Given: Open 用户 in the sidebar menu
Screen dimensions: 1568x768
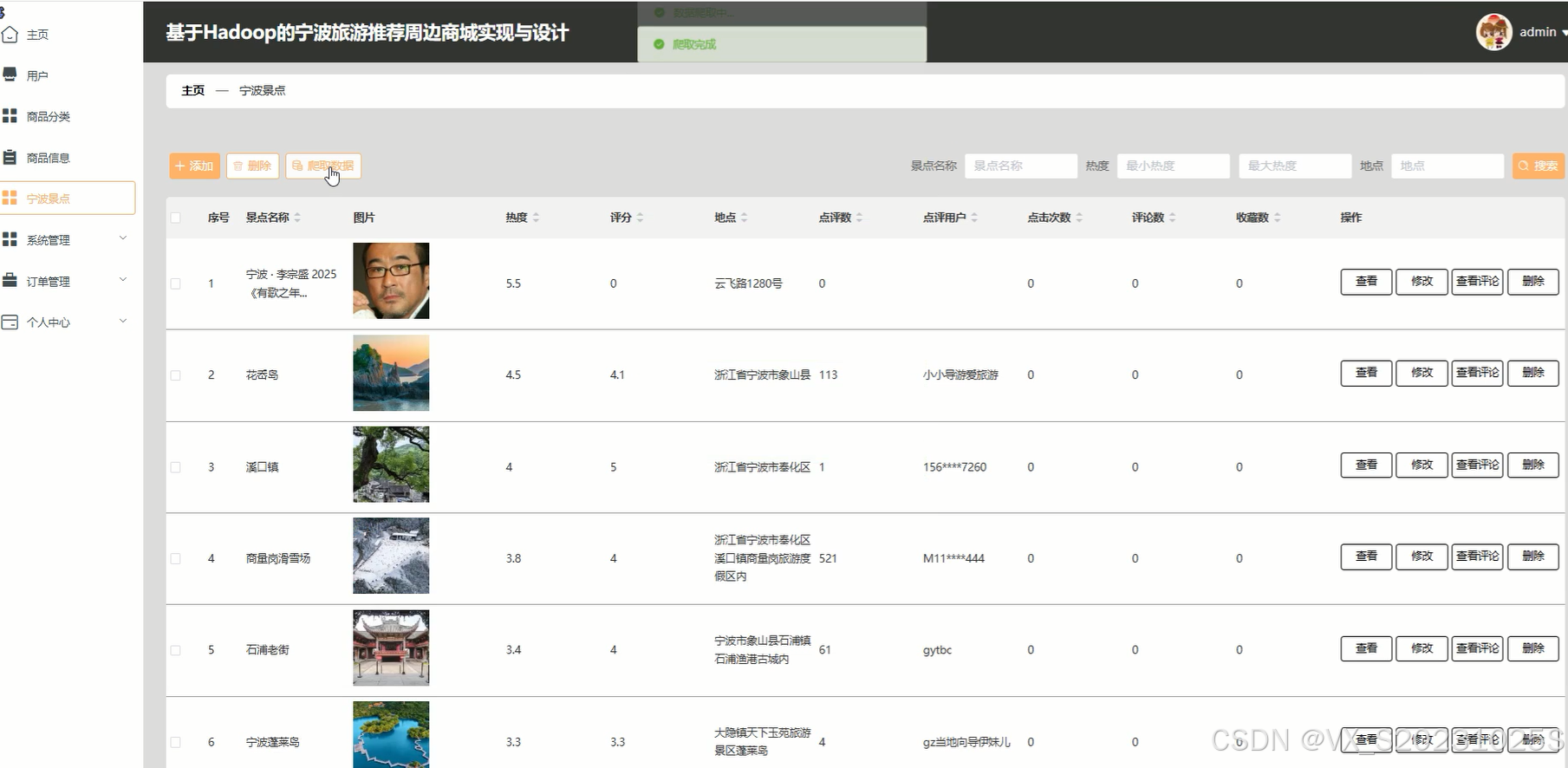Looking at the screenshot, I should pyautogui.click(x=37, y=75).
